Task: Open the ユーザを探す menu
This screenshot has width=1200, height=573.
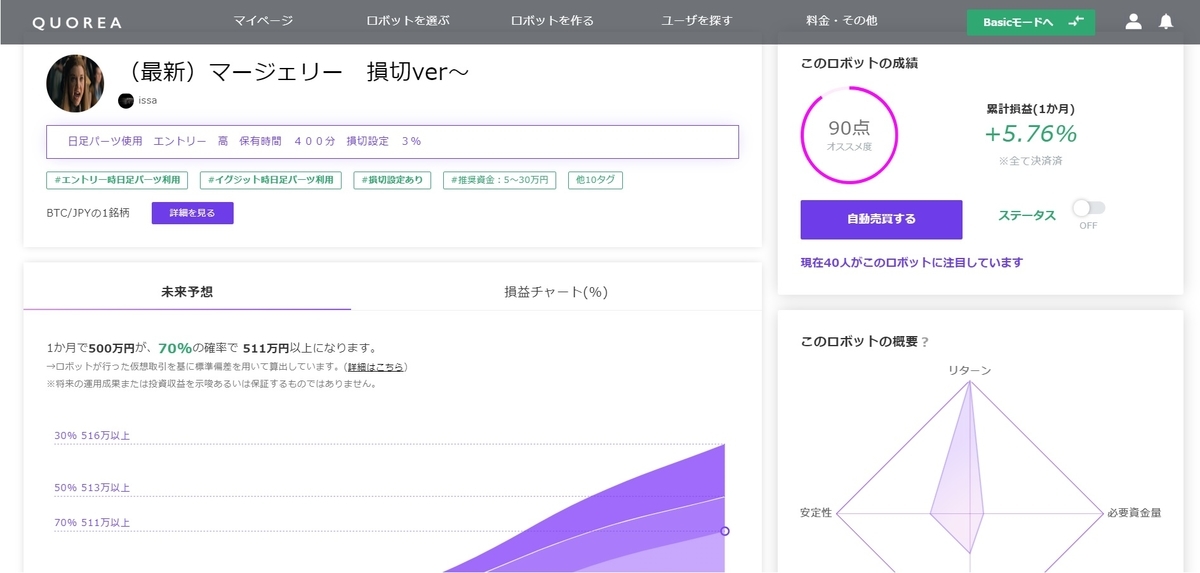Action: click(x=697, y=20)
